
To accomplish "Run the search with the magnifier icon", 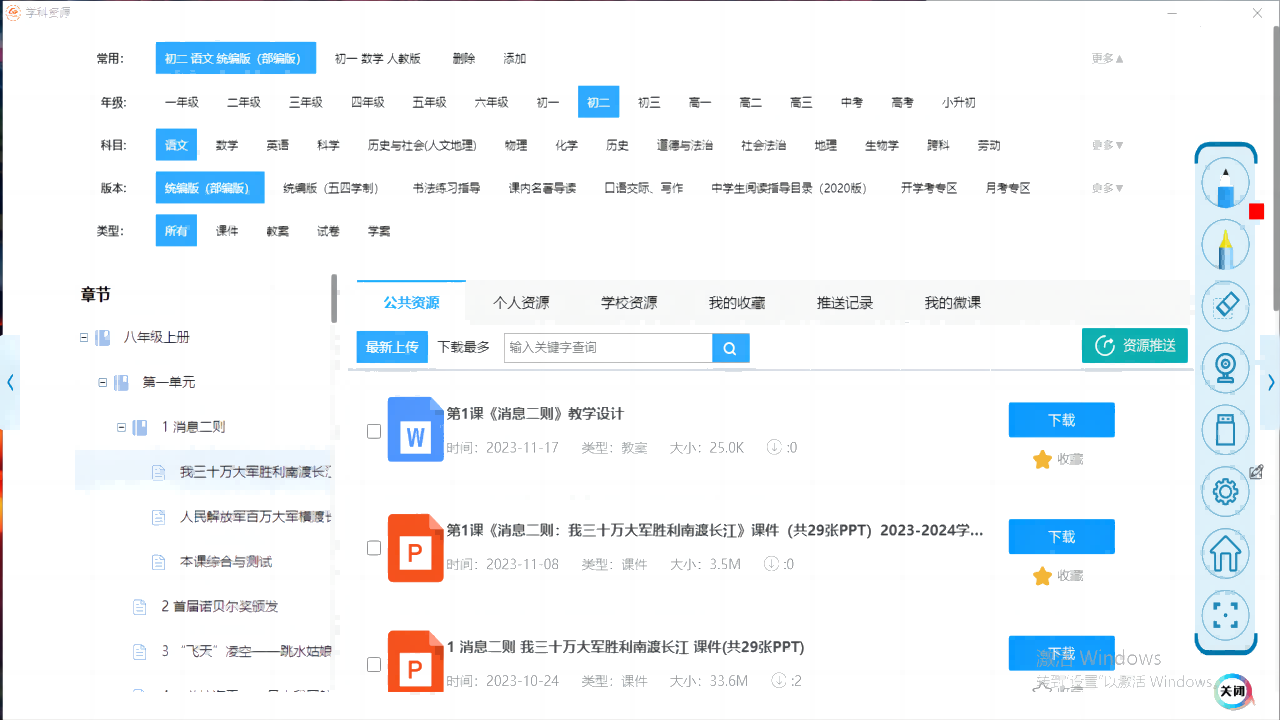I will (x=730, y=348).
